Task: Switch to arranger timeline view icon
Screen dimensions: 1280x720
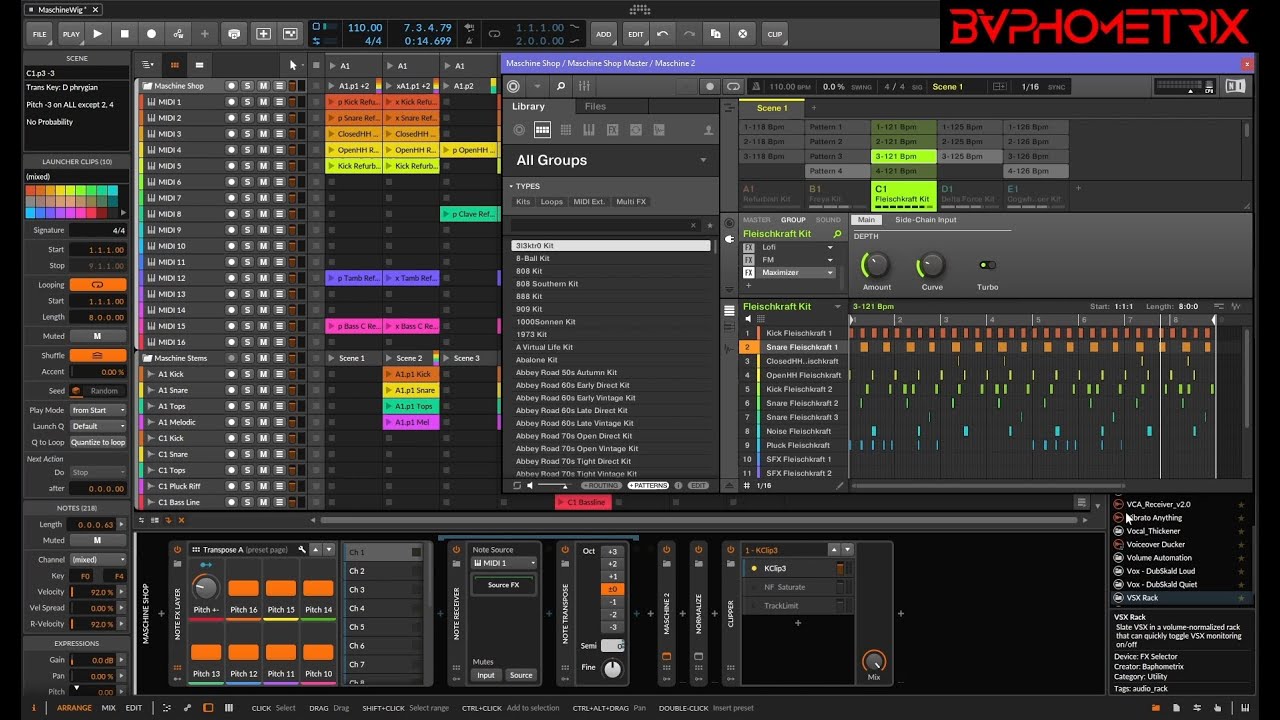Action: 199,65
